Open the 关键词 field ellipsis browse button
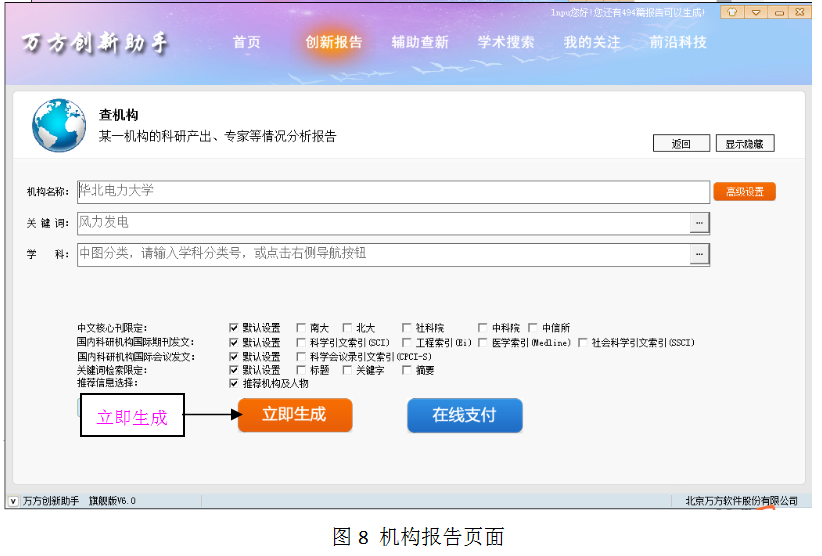The image size is (822, 556). tap(699, 223)
